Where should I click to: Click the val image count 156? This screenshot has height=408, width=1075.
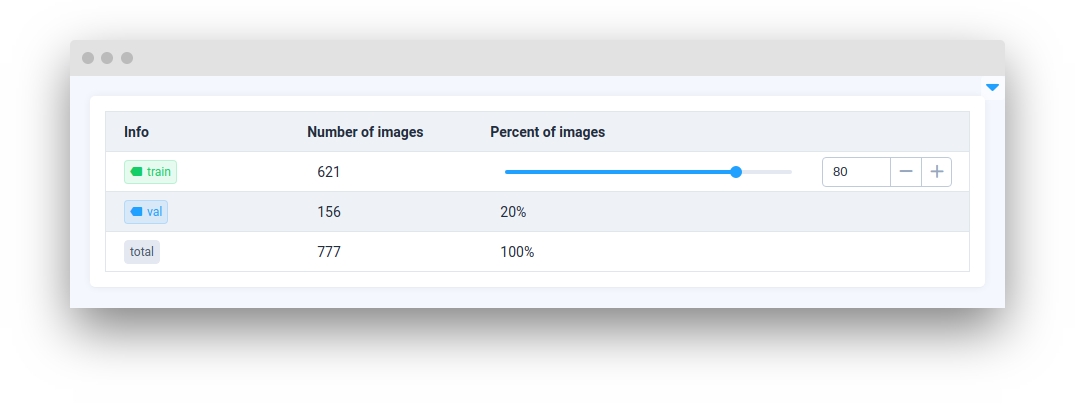[329, 212]
